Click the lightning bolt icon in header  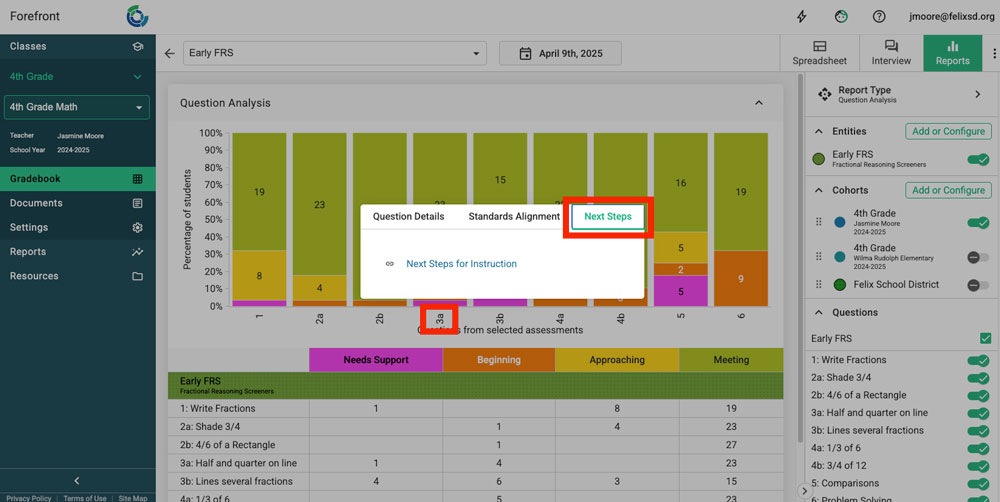click(801, 17)
